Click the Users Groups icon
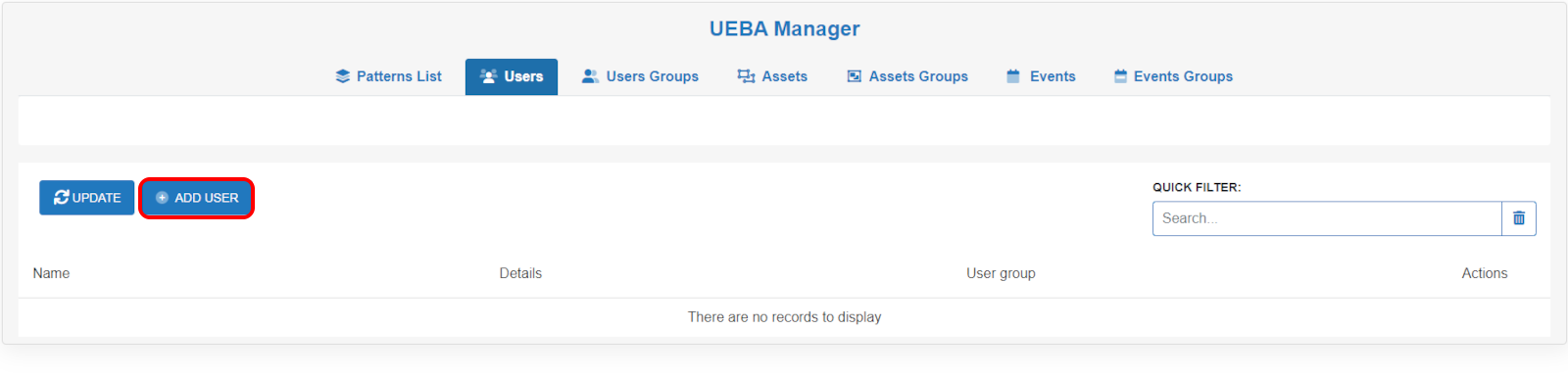Image resolution: width=1568 pixels, height=377 pixels. [590, 76]
